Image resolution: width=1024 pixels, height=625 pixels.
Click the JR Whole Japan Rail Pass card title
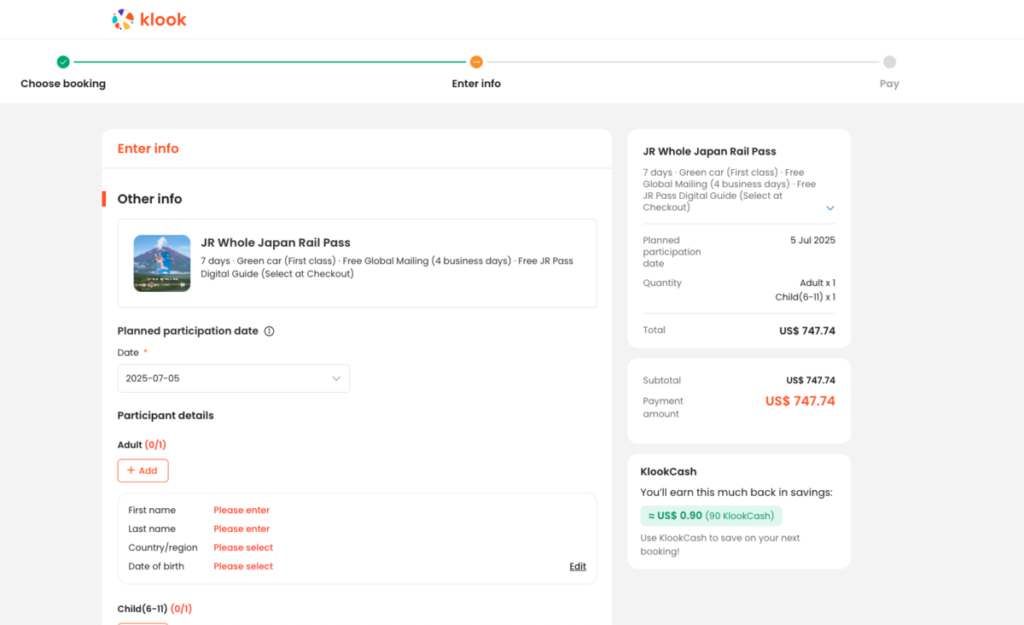point(276,242)
